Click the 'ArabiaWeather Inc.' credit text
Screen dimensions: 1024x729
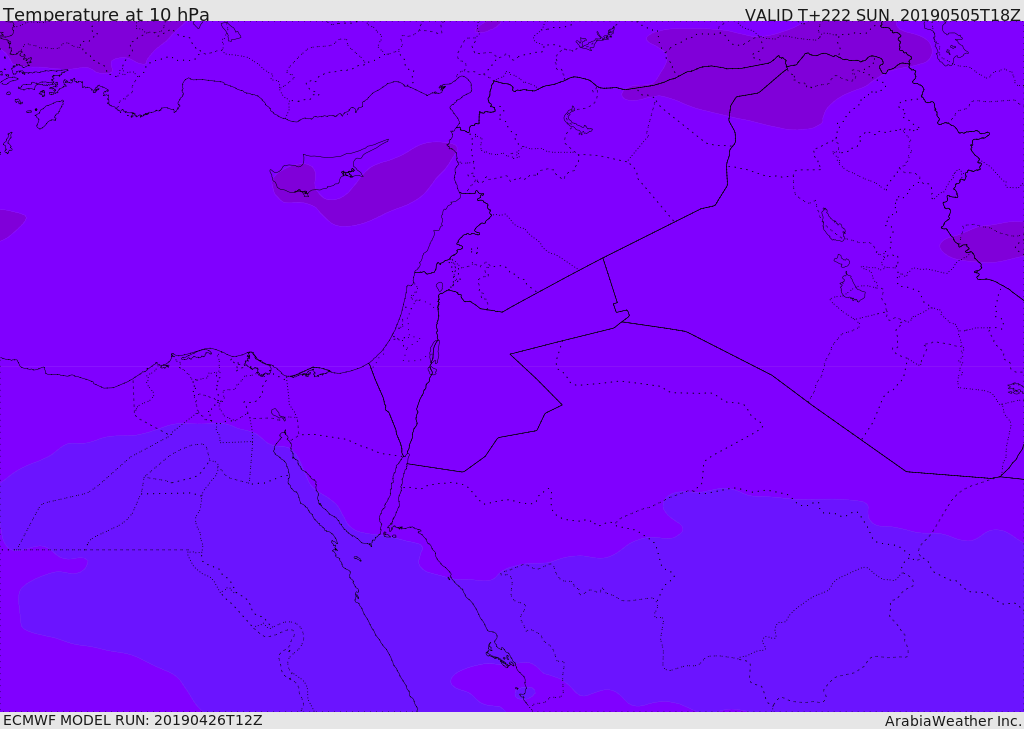pyautogui.click(x=953, y=721)
